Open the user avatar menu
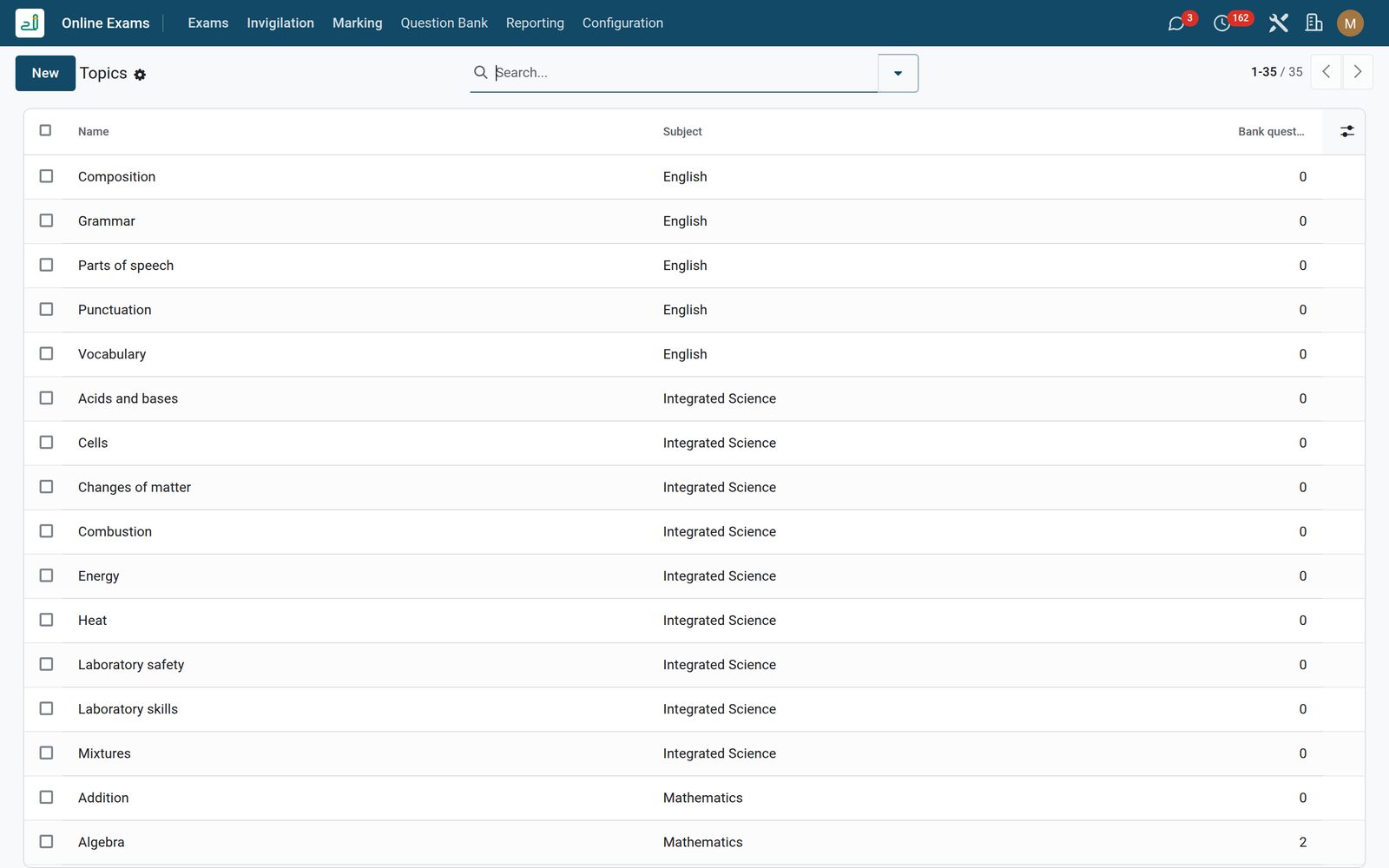The image size is (1389, 868). pyautogui.click(x=1350, y=23)
